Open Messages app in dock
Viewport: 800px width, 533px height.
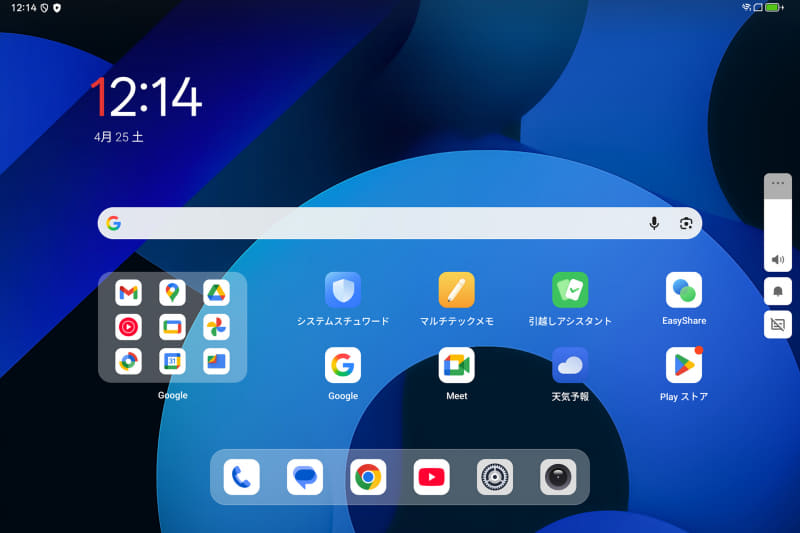pos(305,477)
